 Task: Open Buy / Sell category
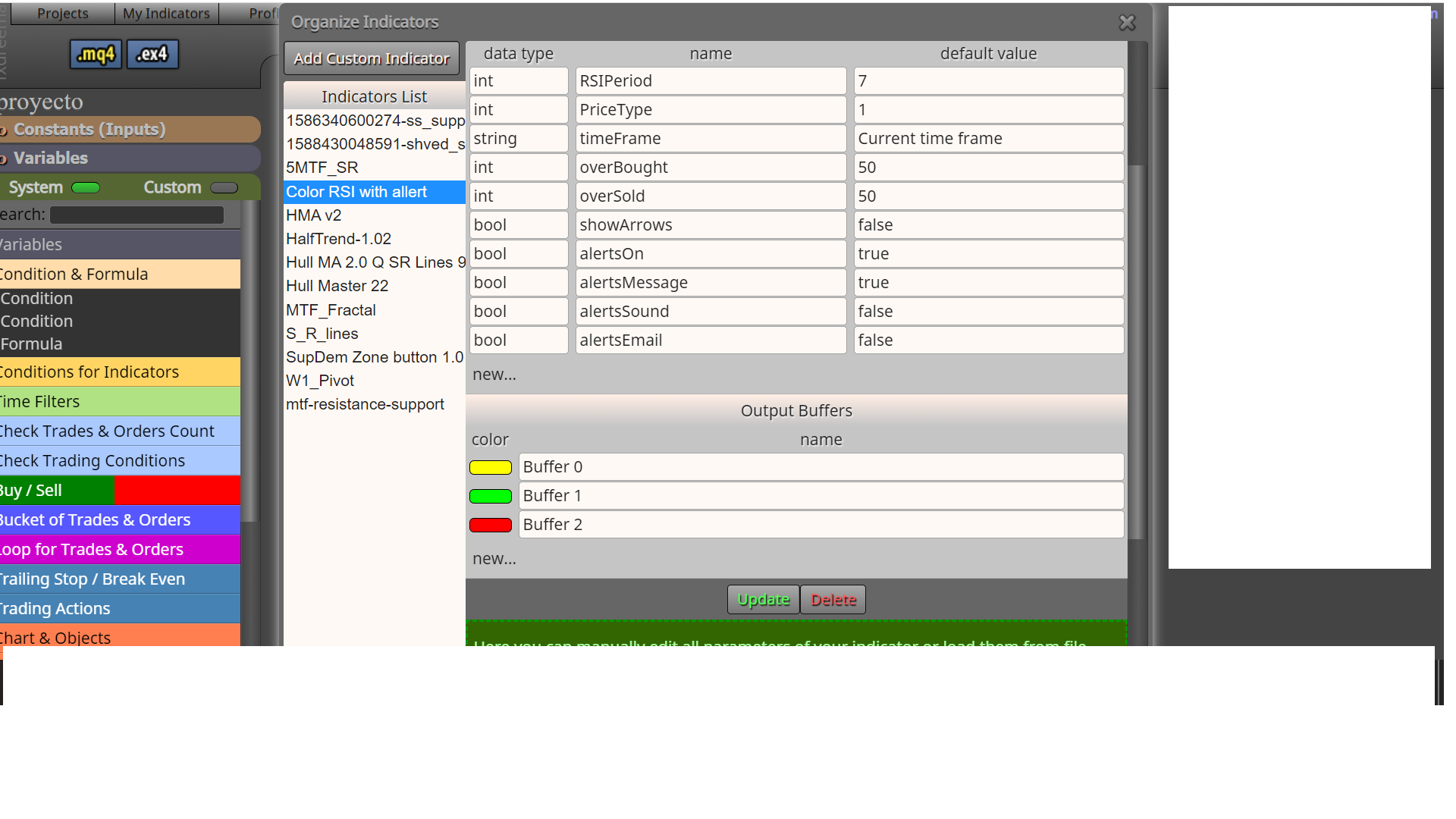pyautogui.click(x=120, y=491)
